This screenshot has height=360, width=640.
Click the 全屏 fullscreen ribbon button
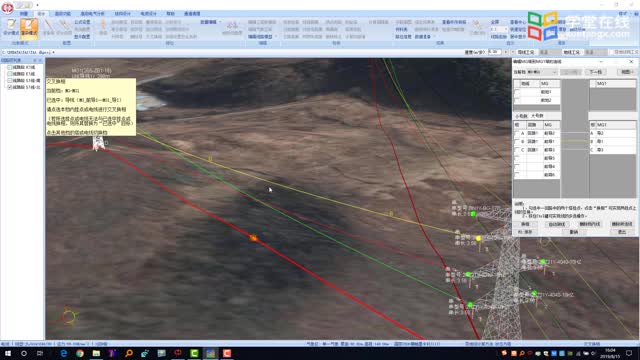pos(495,22)
